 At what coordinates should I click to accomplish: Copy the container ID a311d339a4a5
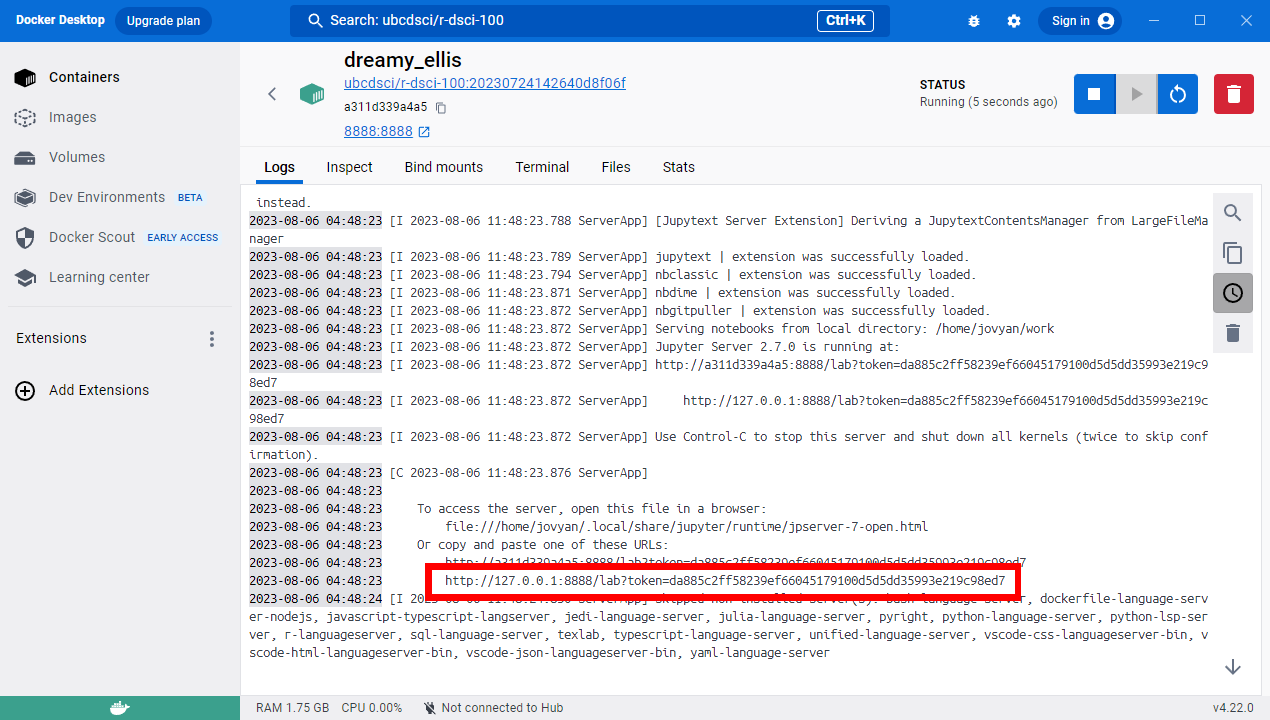(x=441, y=108)
